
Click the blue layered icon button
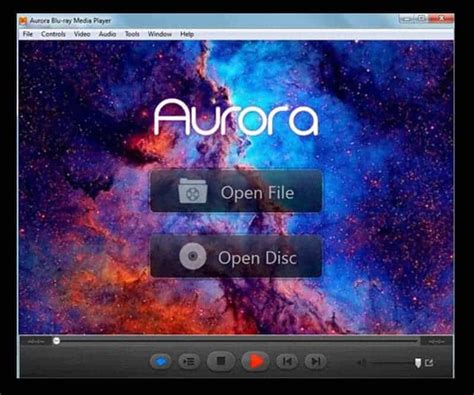(x=161, y=361)
